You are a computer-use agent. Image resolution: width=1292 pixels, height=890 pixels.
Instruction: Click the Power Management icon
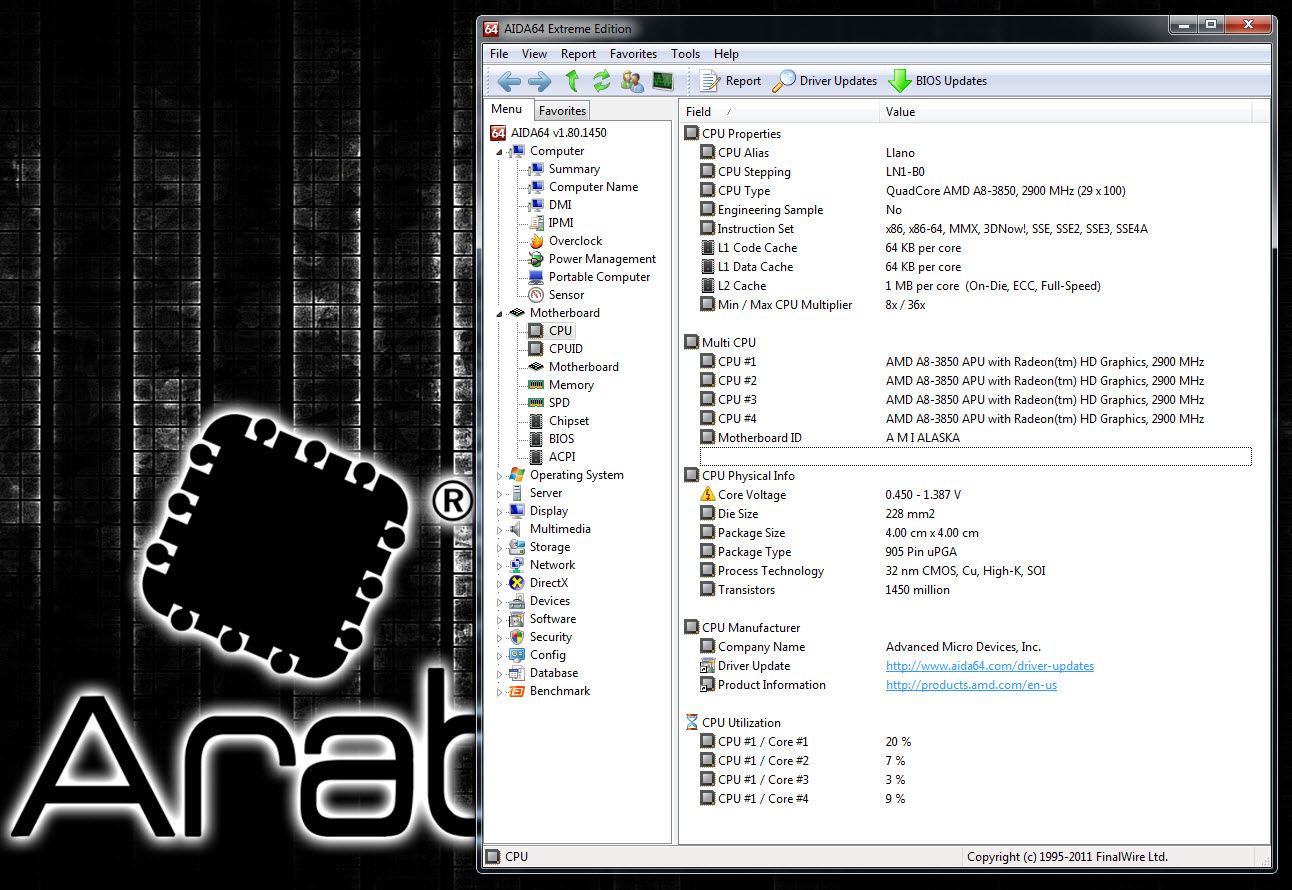coord(536,259)
